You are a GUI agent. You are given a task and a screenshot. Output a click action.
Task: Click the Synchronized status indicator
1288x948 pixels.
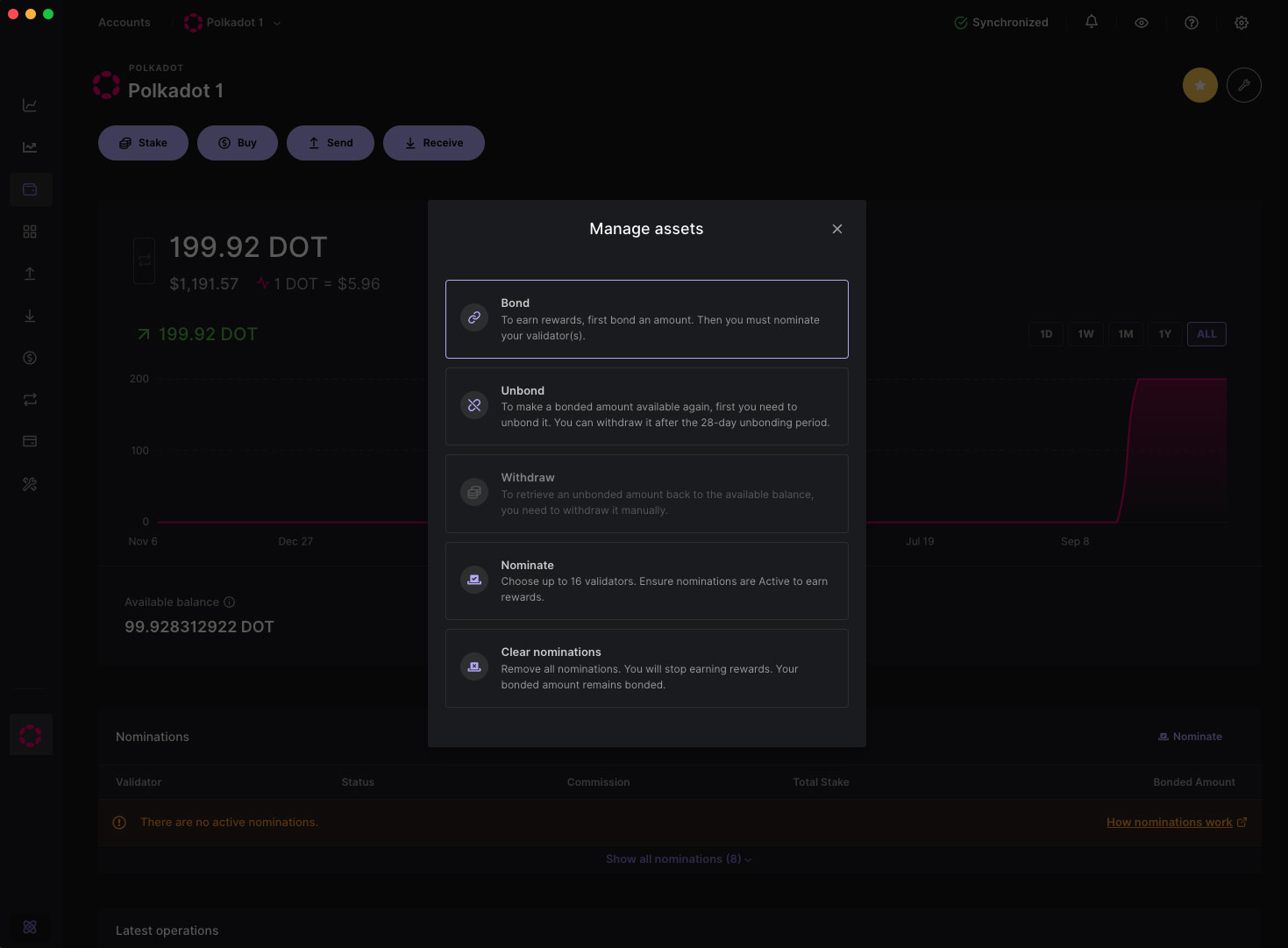(1001, 23)
